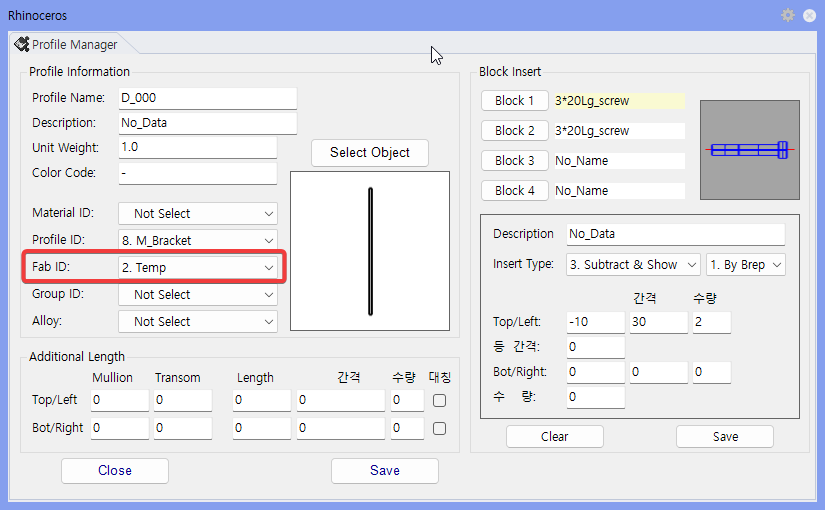825x510 pixels.
Task: Open the Profile ID dropdown showing M_Bracket
Action: pos(198,241)
